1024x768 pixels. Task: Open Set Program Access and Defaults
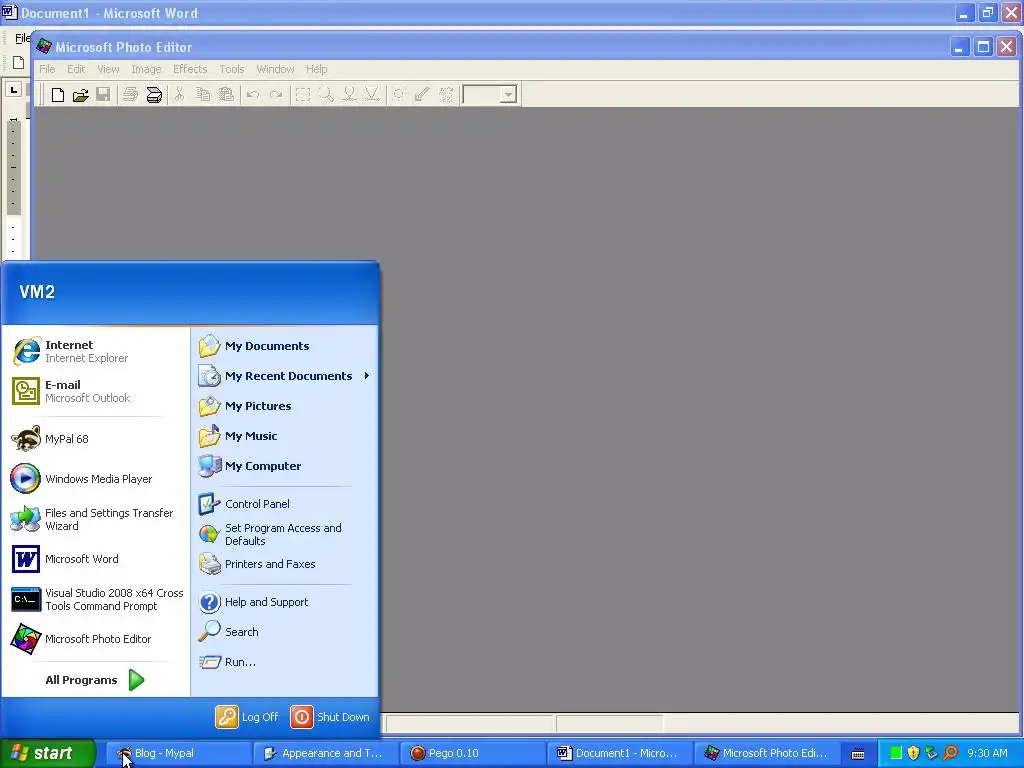(285, 534)
